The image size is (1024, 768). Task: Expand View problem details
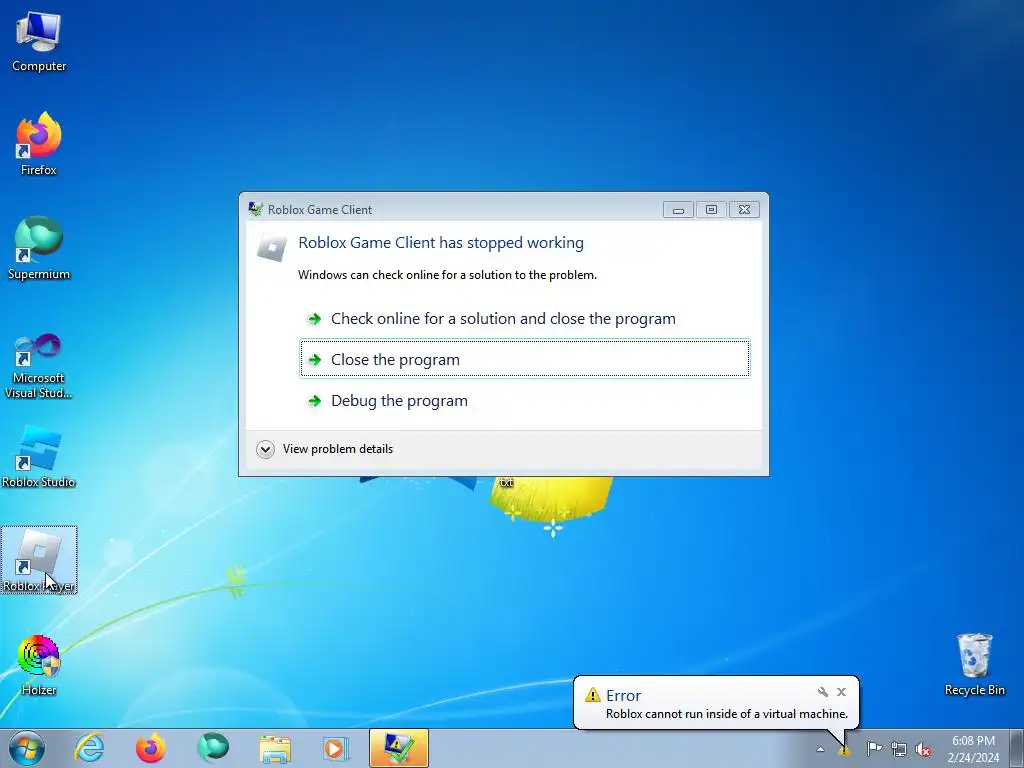325,449
